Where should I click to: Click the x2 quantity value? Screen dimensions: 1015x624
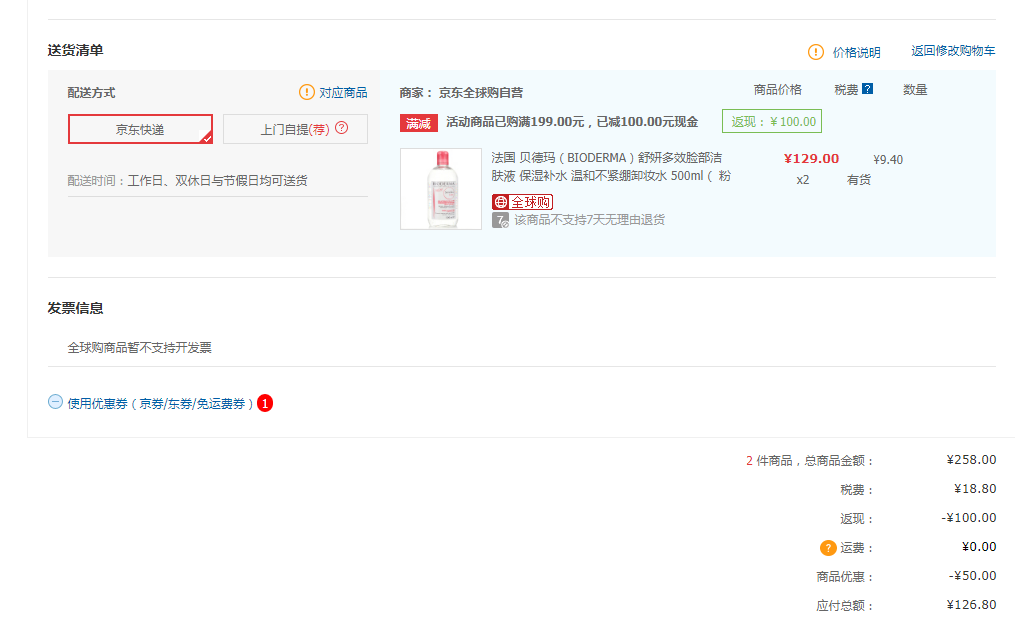click(803, 180)
